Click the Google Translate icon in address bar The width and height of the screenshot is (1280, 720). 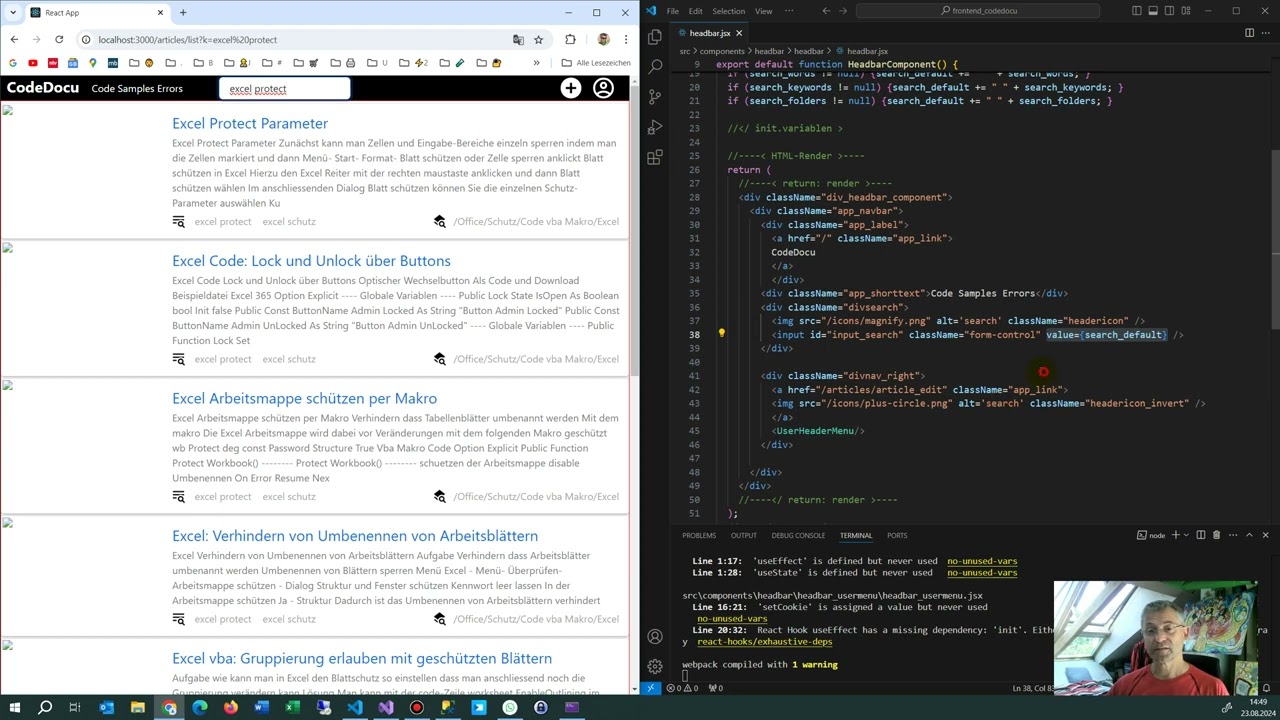518,39
